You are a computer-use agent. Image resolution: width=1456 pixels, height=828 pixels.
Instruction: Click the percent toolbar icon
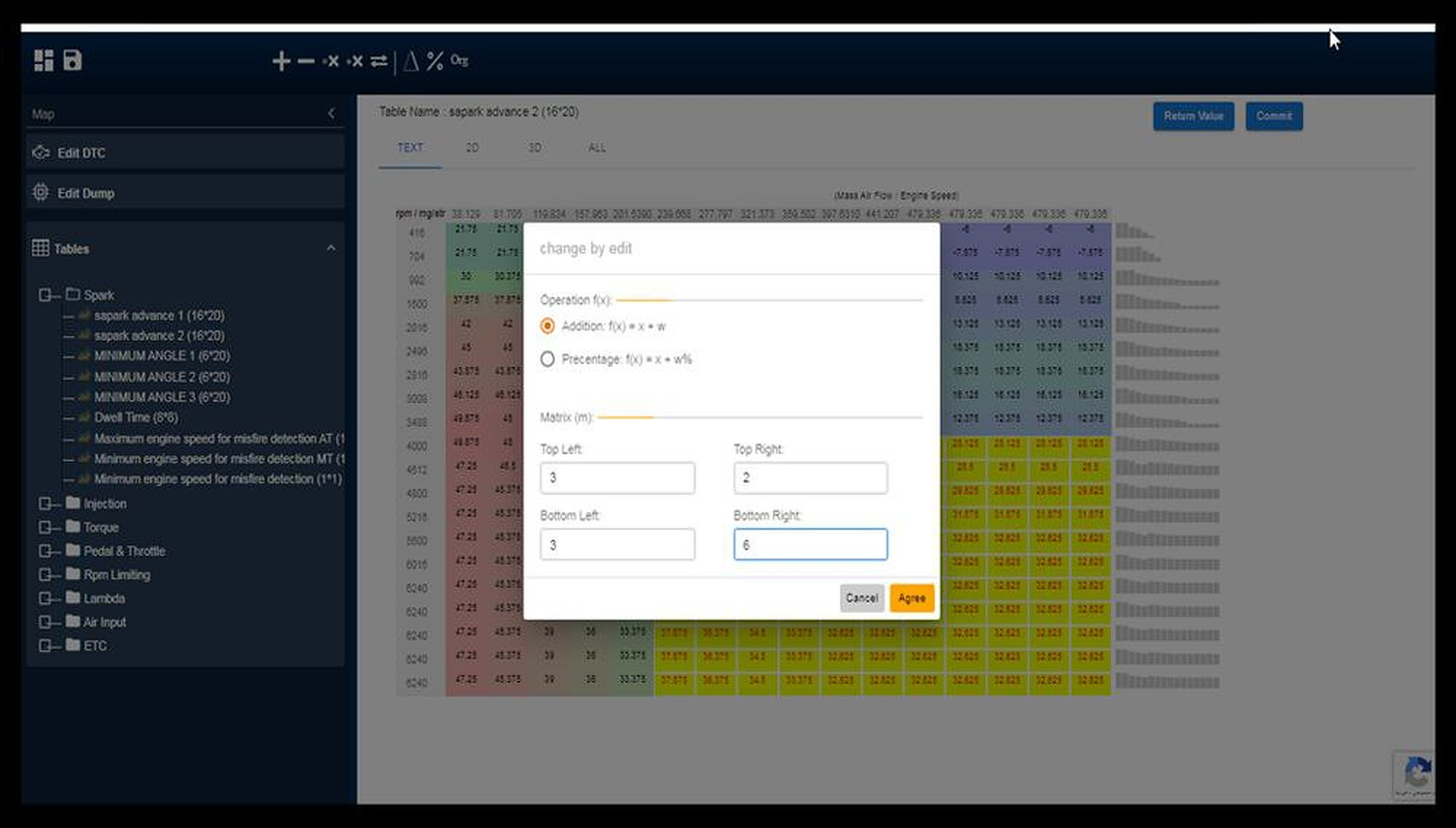434,61
